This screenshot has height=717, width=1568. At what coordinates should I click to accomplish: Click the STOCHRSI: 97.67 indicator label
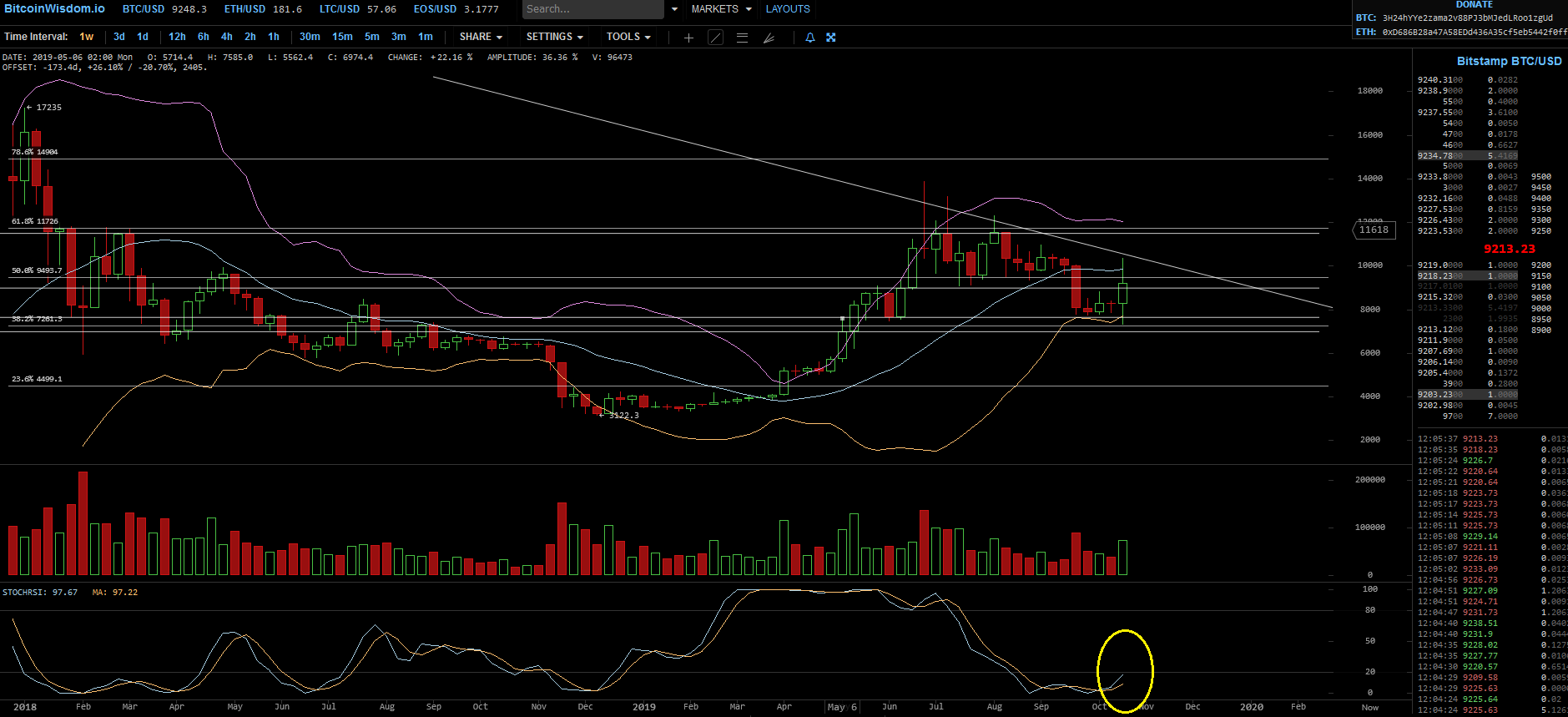[40, 593]
